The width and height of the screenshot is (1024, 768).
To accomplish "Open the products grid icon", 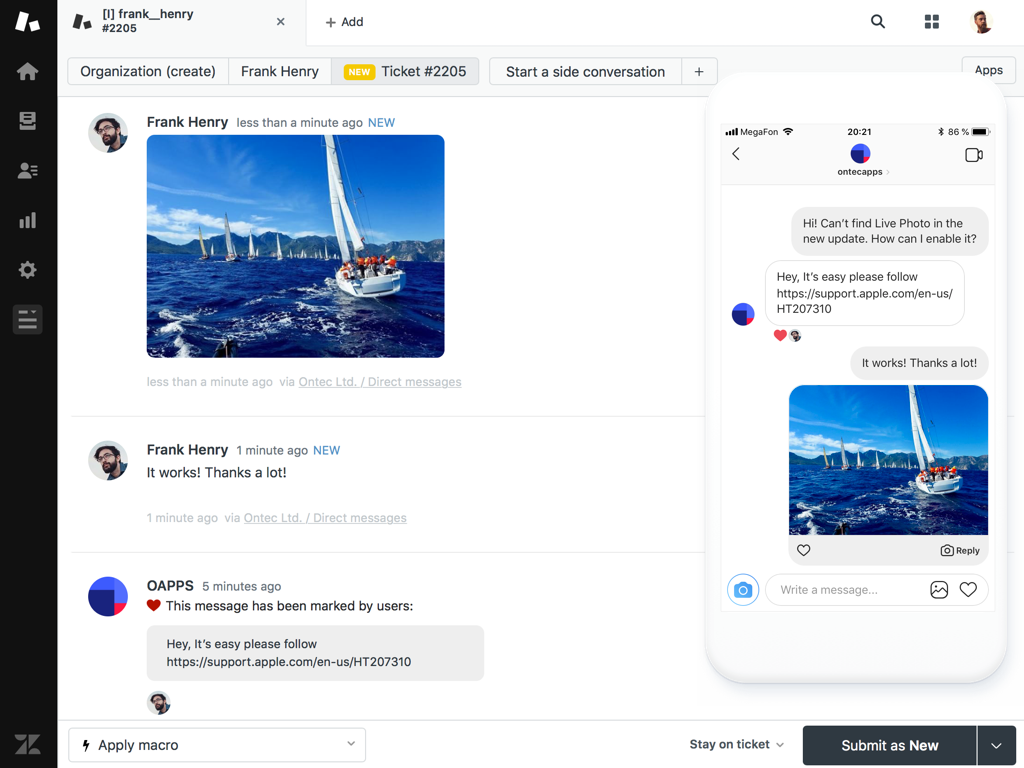I will coord(932,22).
